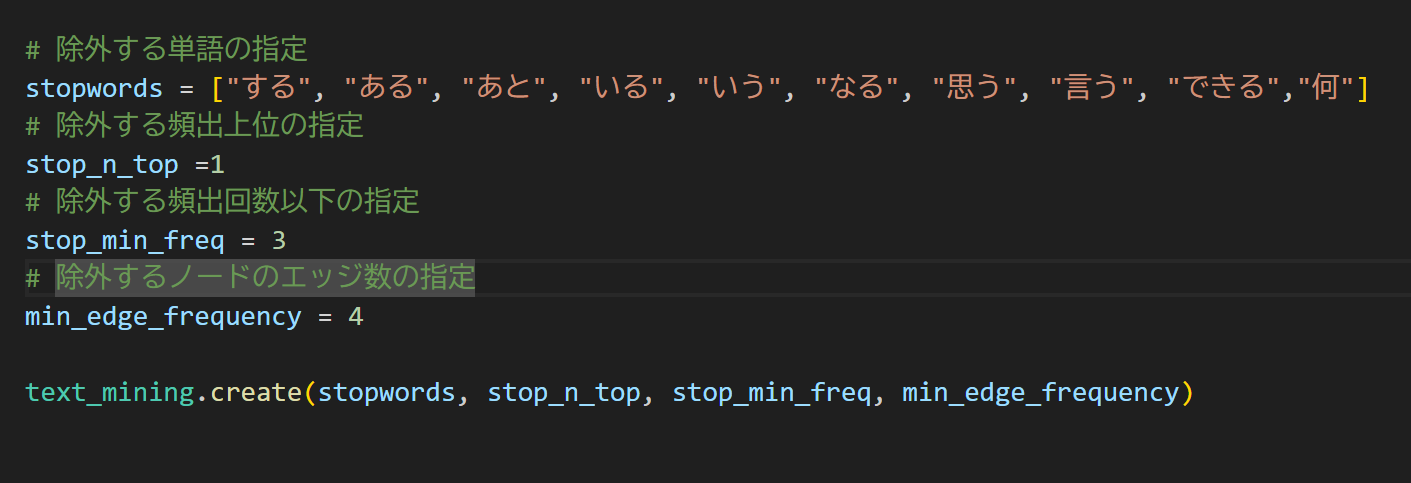Click the value 4 of min_edge_frequency
The image size is (1411, 483).
[x=355, y=316]
